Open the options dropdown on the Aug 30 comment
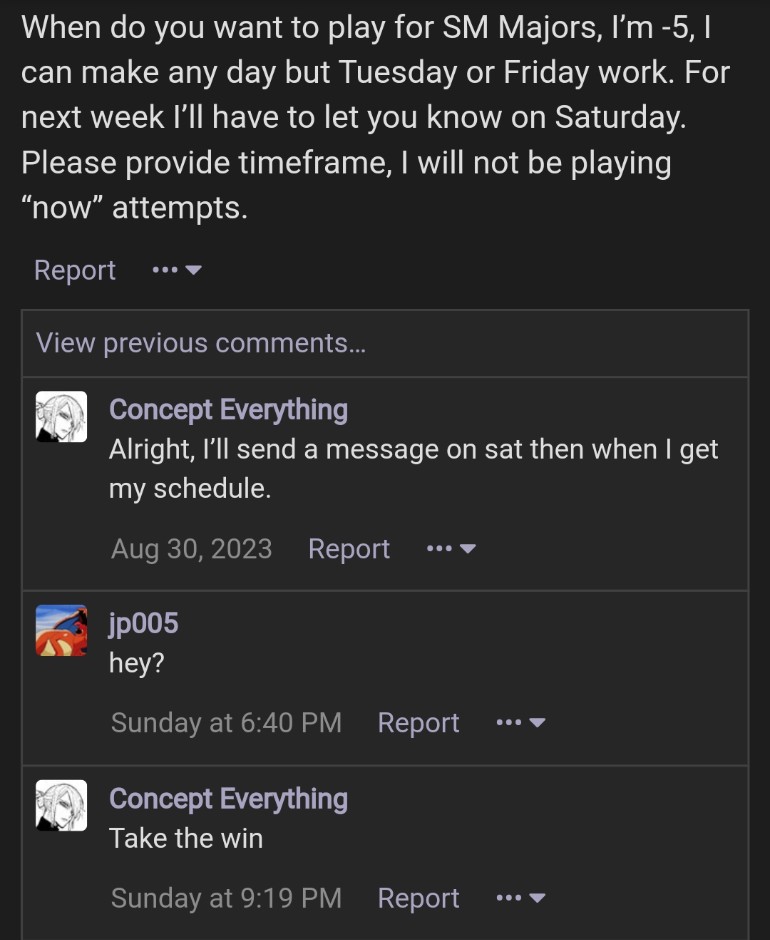770x940 pixels. (x=451, y=549)
